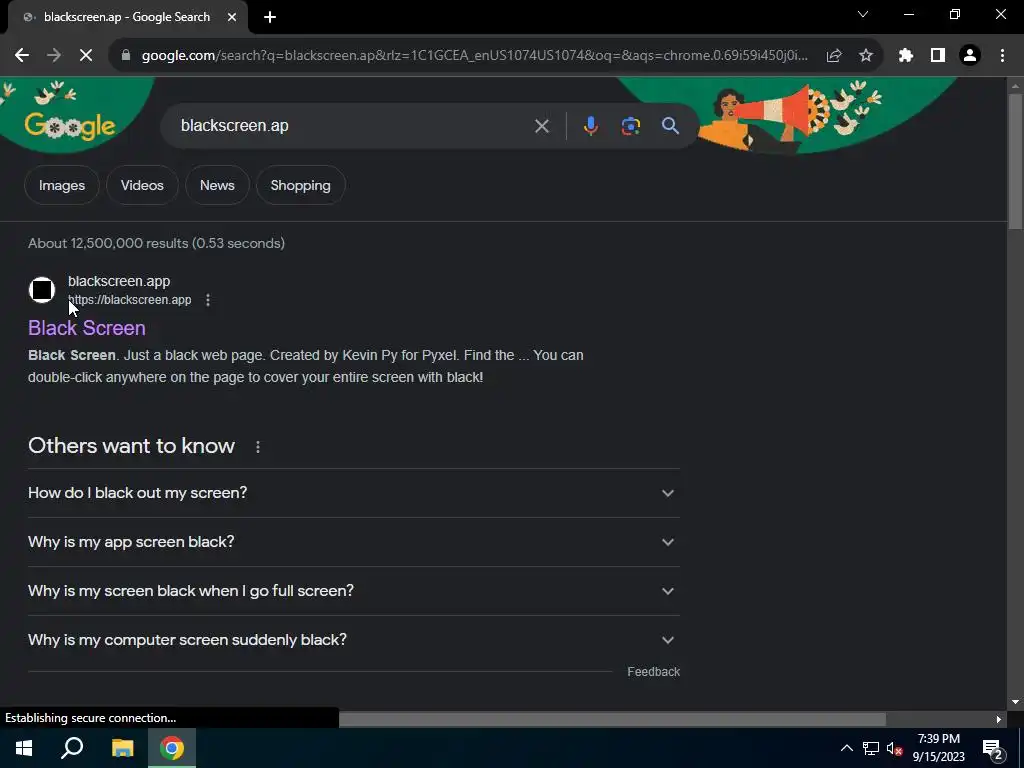Search by image with Google Lens icon

click(x=630, y=126)
